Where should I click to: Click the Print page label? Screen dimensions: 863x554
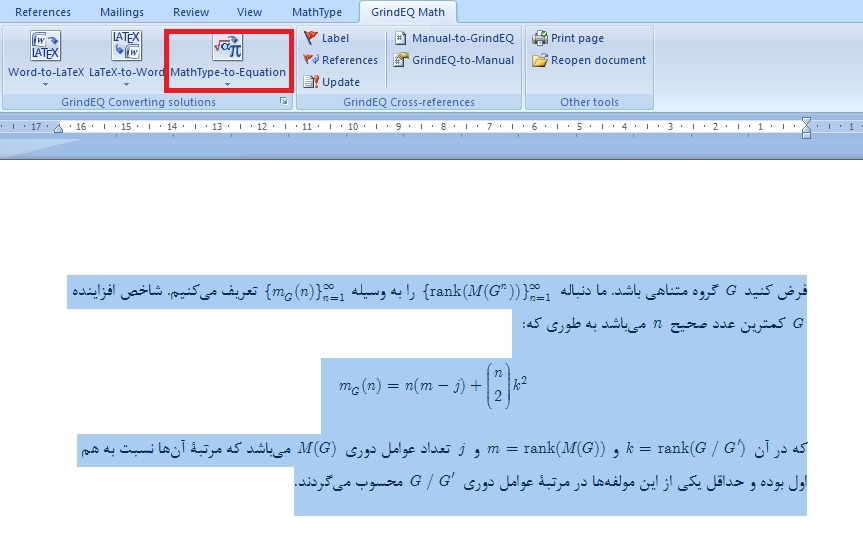pos(577,38)
